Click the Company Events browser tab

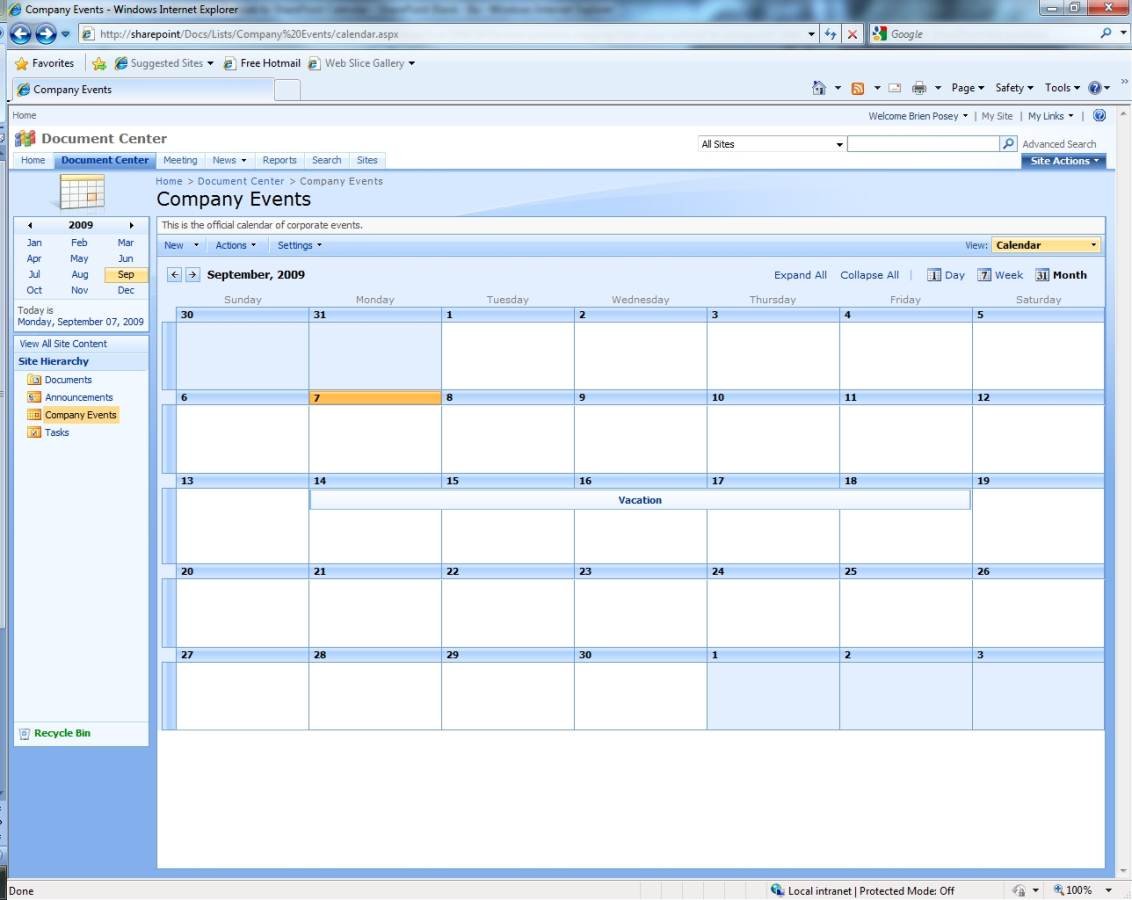[x=143, y=89]
